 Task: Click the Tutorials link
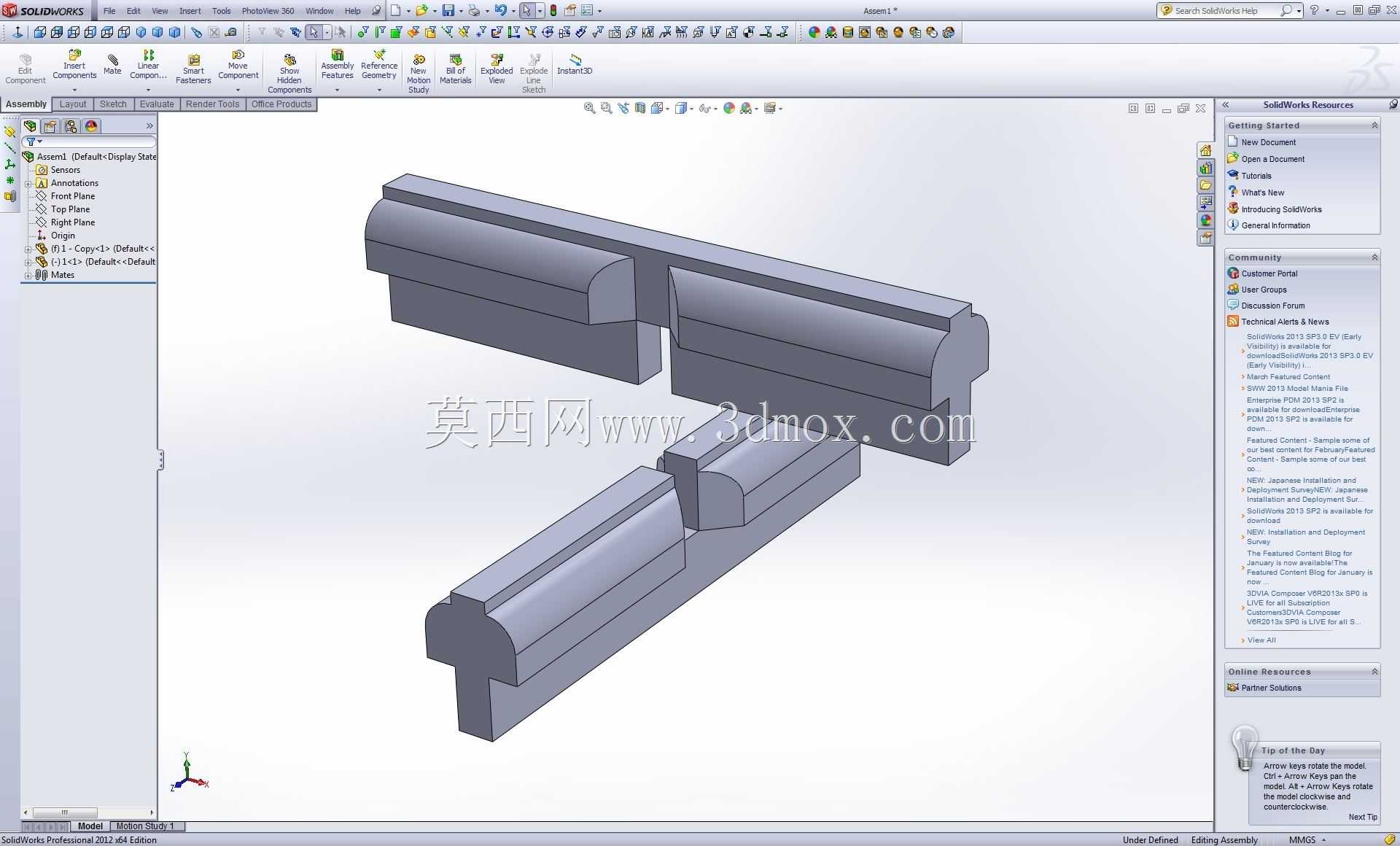pyautogui.click(x=1256, y=176)
